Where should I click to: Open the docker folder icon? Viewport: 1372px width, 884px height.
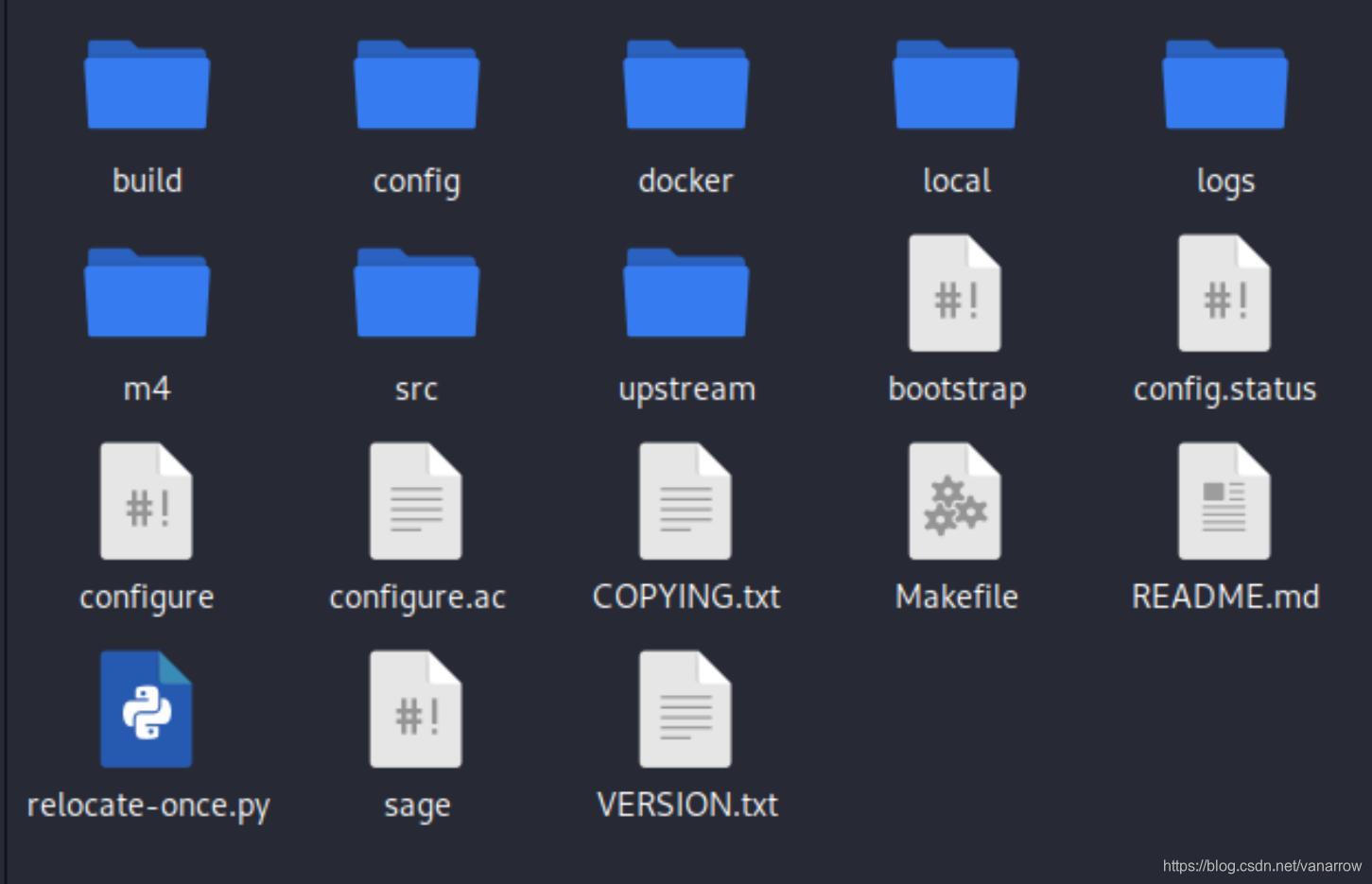pyautogui.click(x=686, y=84)
